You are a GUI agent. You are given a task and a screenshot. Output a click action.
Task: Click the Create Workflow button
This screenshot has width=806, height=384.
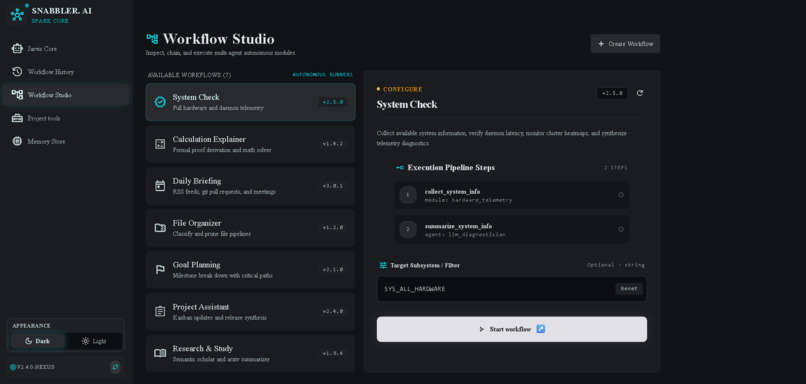tap(625, 44)
